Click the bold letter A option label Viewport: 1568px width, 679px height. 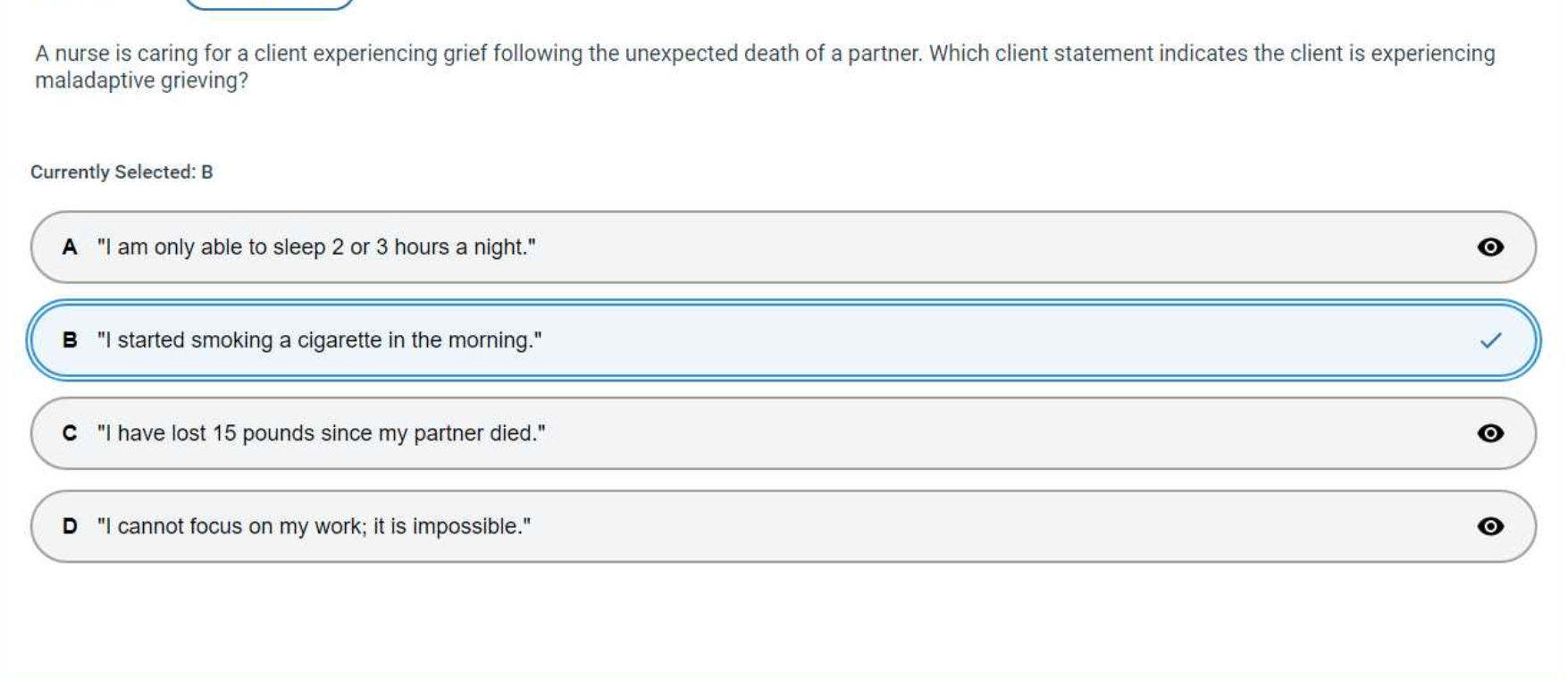[70, 247]
